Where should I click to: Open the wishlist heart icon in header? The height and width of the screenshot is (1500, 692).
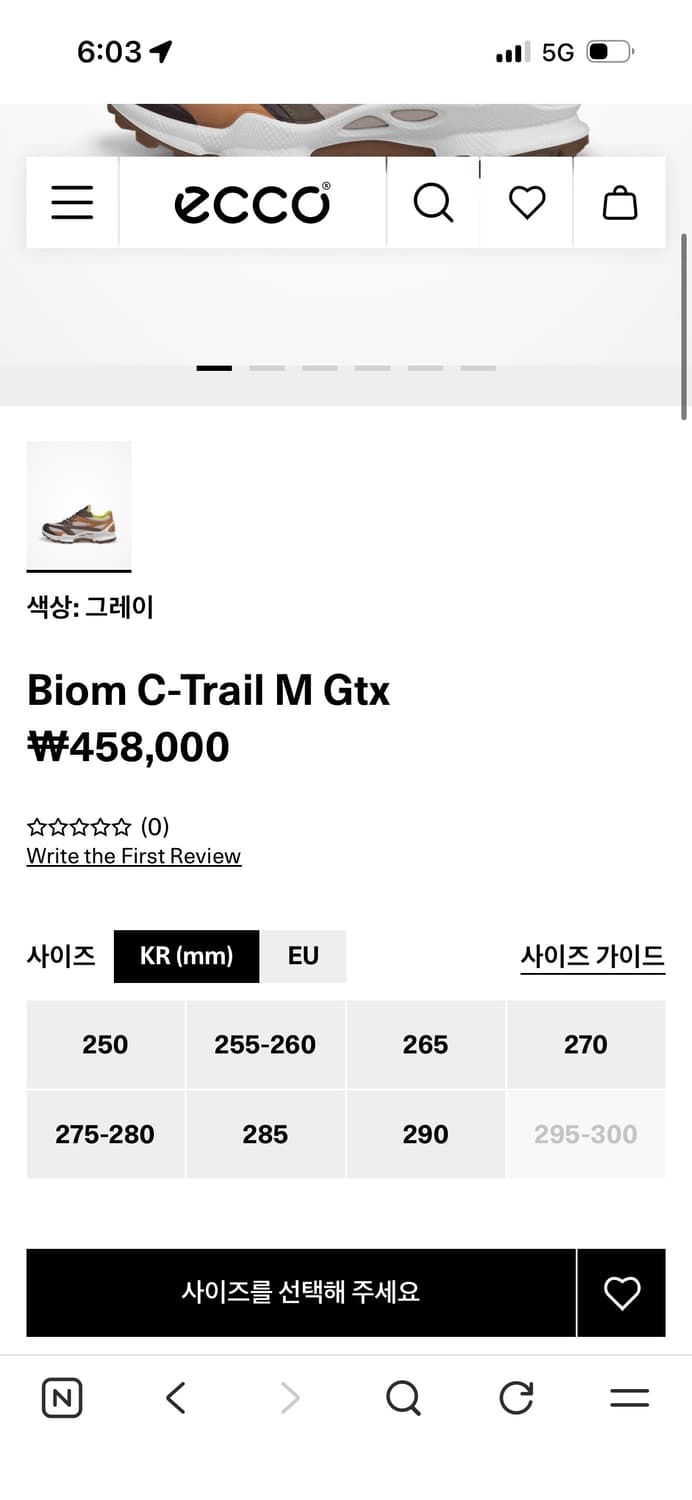point(526,201)
